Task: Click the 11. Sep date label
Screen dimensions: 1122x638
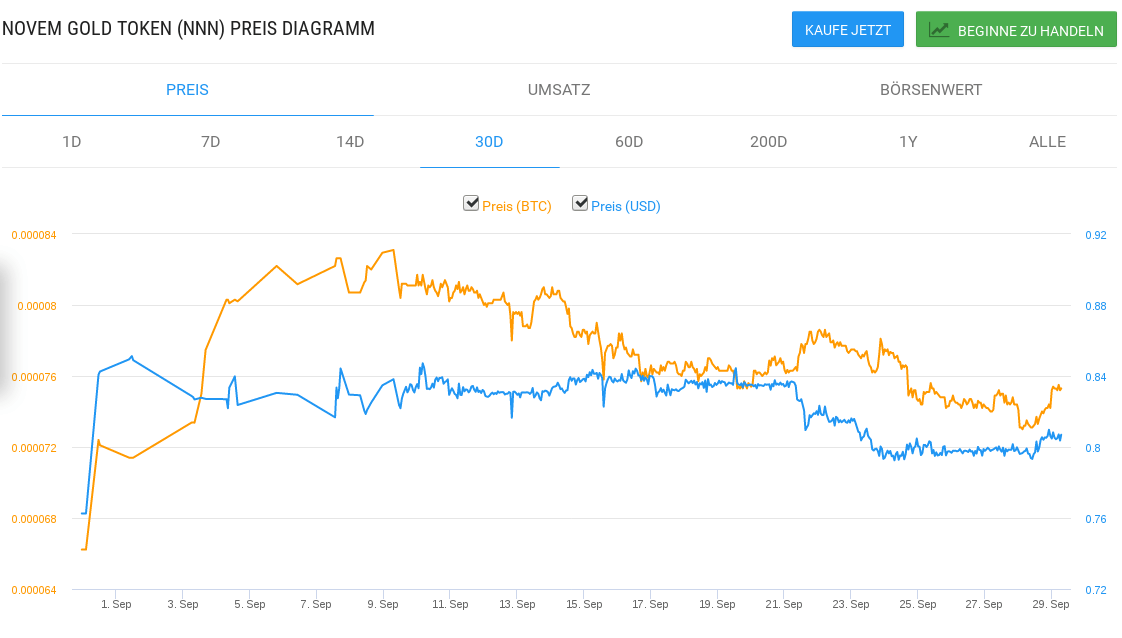Action: [450, 604]
